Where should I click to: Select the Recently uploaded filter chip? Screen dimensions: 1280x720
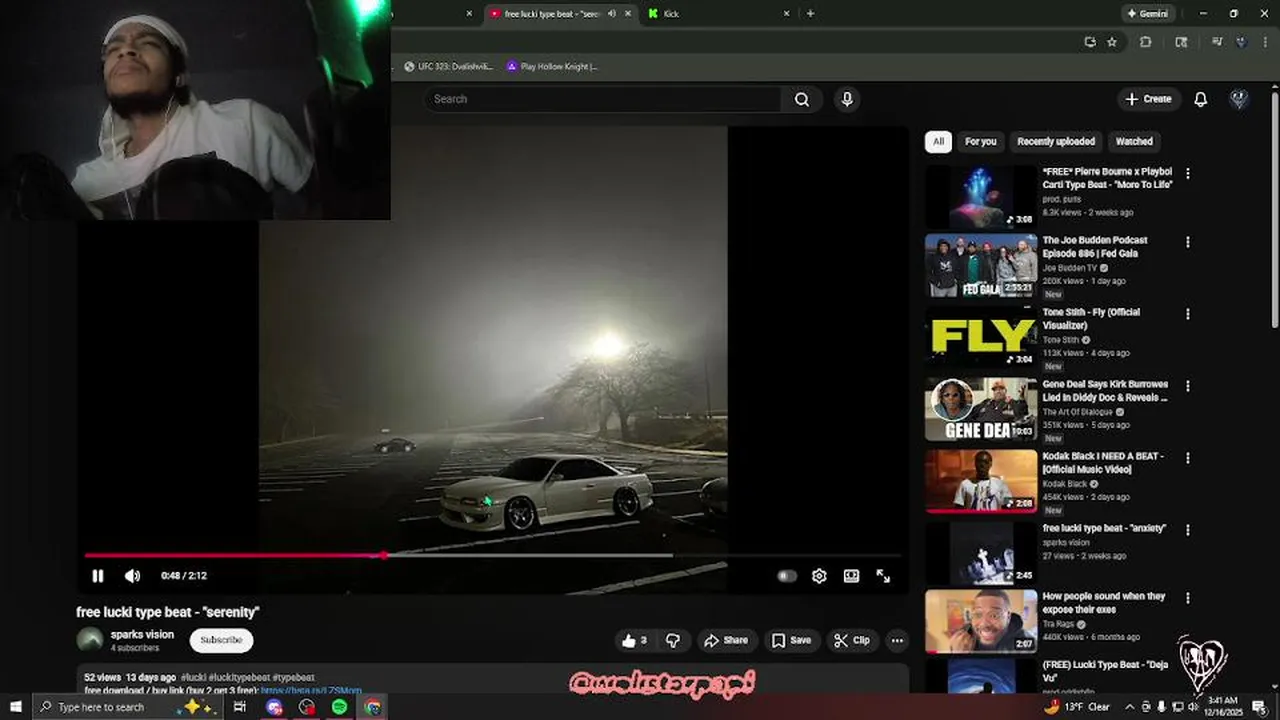click(x=1056, y=141)
